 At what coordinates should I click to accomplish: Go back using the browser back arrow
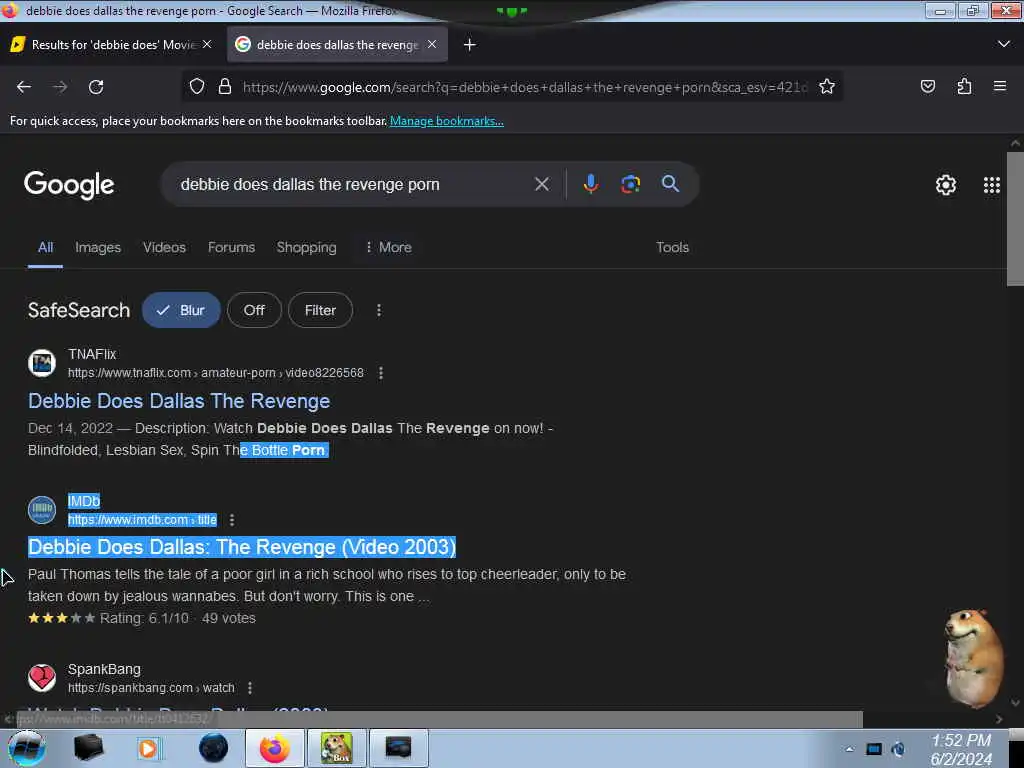click(24, 87)
